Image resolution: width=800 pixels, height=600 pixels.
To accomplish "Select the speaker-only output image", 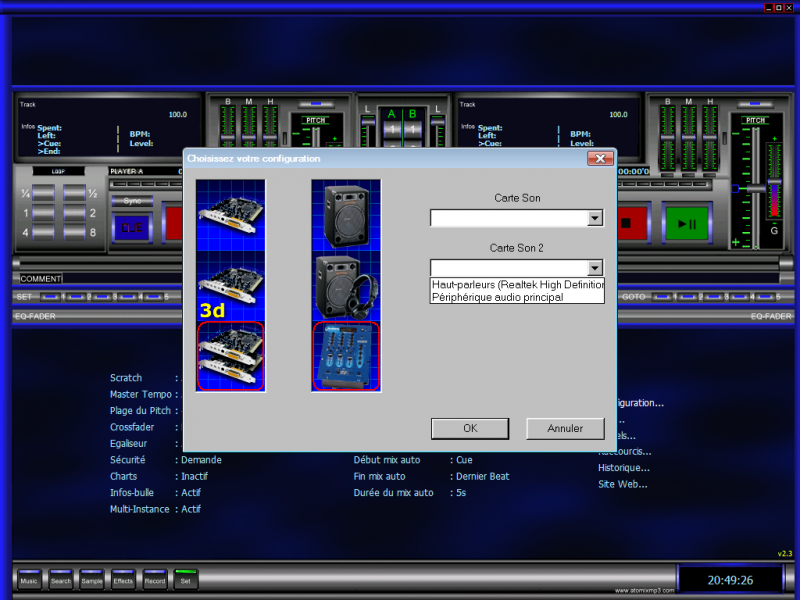I will [x=346, y=215].
